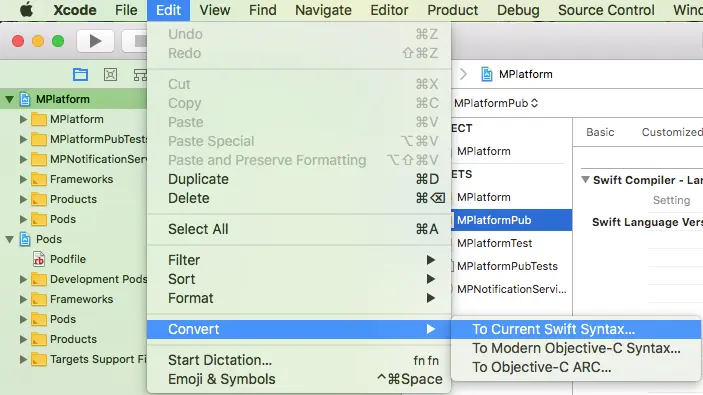Open the Product menu in menu bar
The height and width of the screenshot is (395, 703).
452,10
